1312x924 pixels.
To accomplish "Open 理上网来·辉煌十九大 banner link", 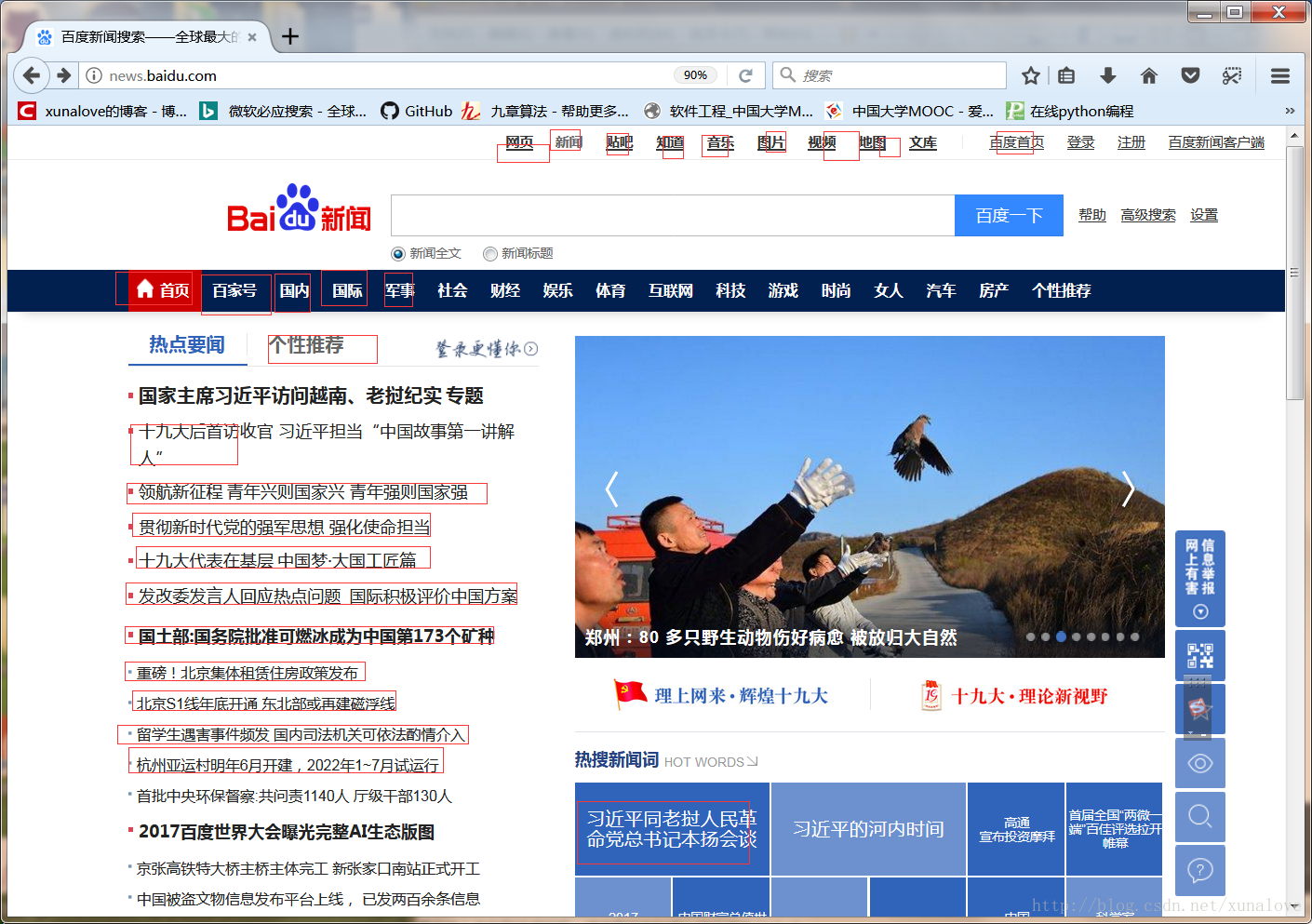I will tap(721, 695).
